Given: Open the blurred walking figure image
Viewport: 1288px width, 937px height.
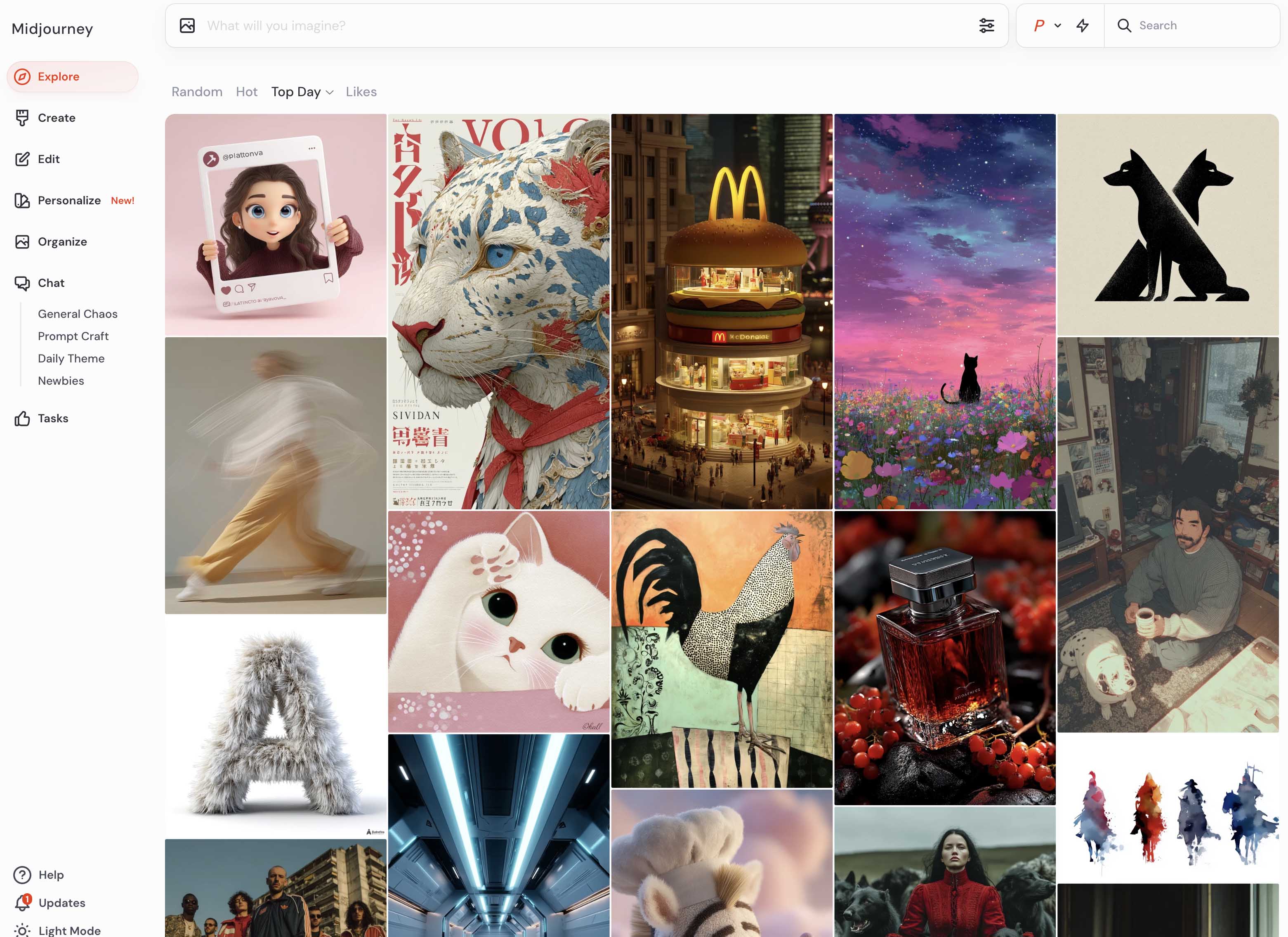Looking at the screenshot, I should (x=276, y=476).
